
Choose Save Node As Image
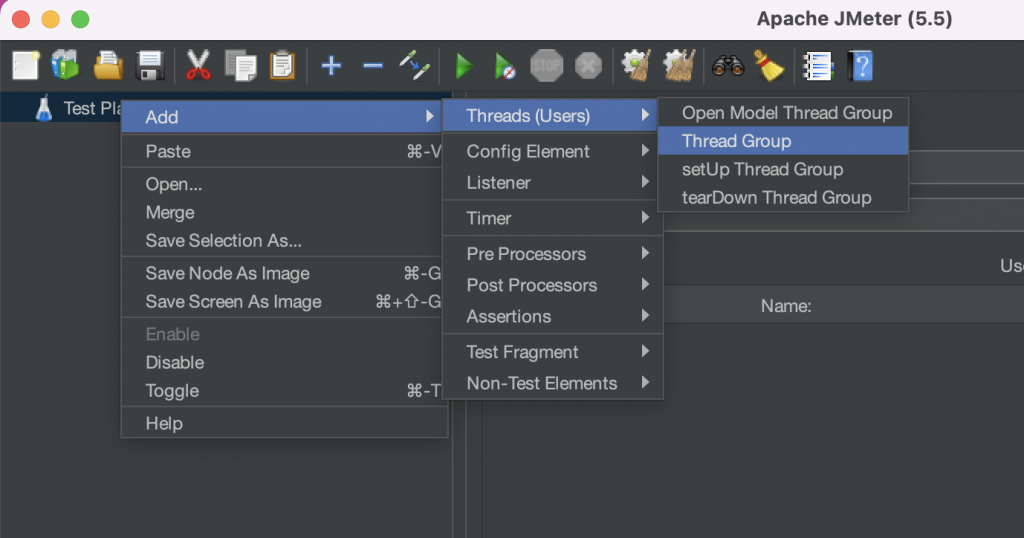click(228, 273)
